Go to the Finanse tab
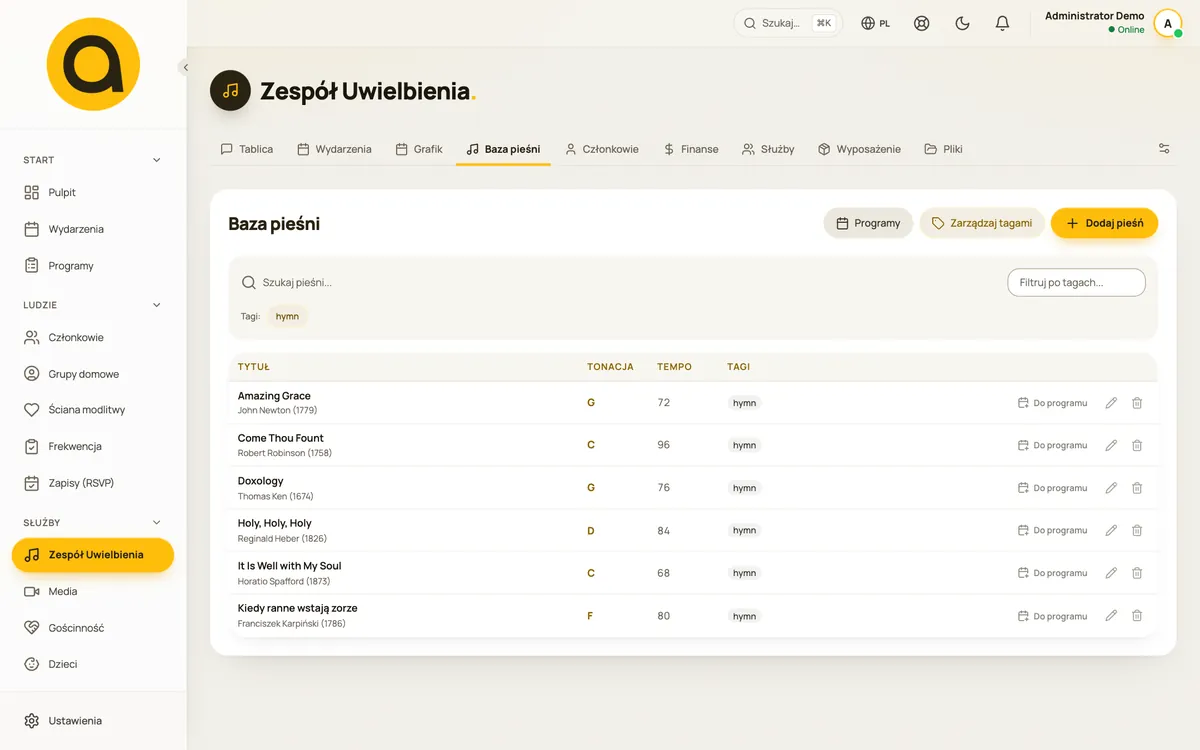The height and width of the screenshot is (750, 1200). [690, 149]
